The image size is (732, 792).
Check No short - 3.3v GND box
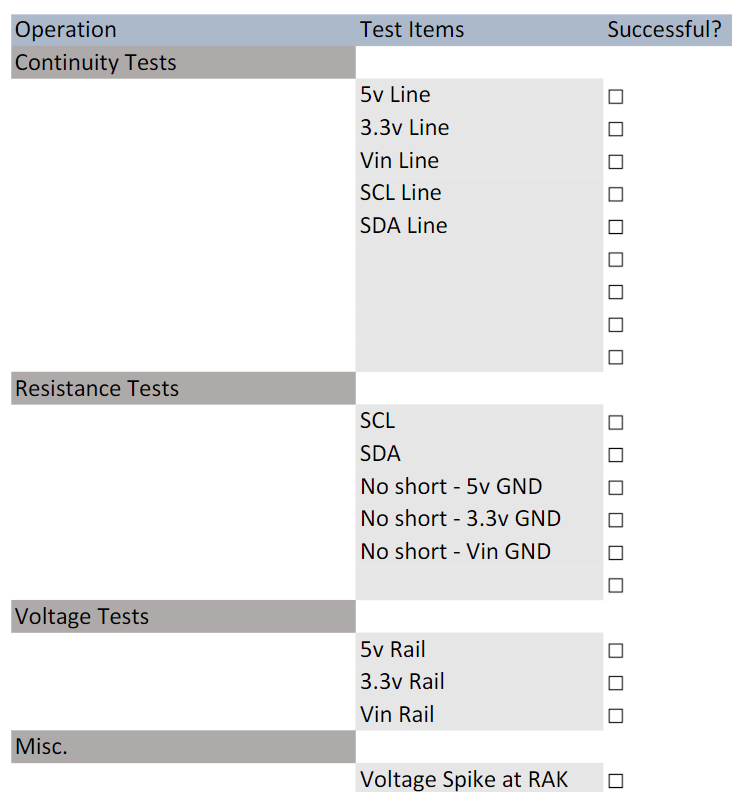615,520
